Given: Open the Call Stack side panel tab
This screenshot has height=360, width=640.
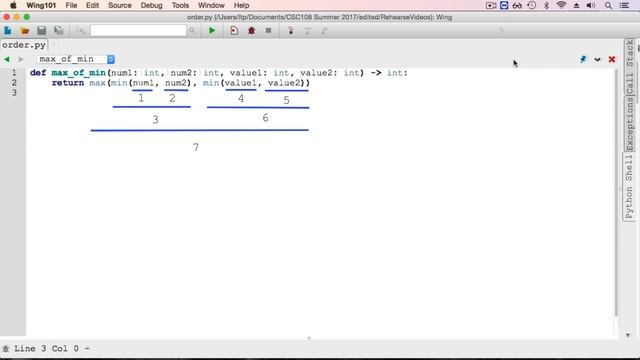Looking at the screenshot, I should [630, 67].
